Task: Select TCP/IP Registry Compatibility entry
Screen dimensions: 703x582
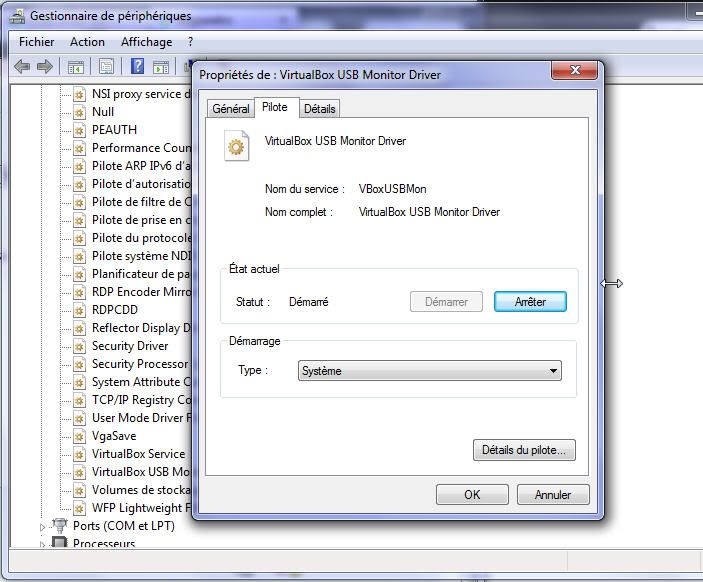Action: [141, 400]
